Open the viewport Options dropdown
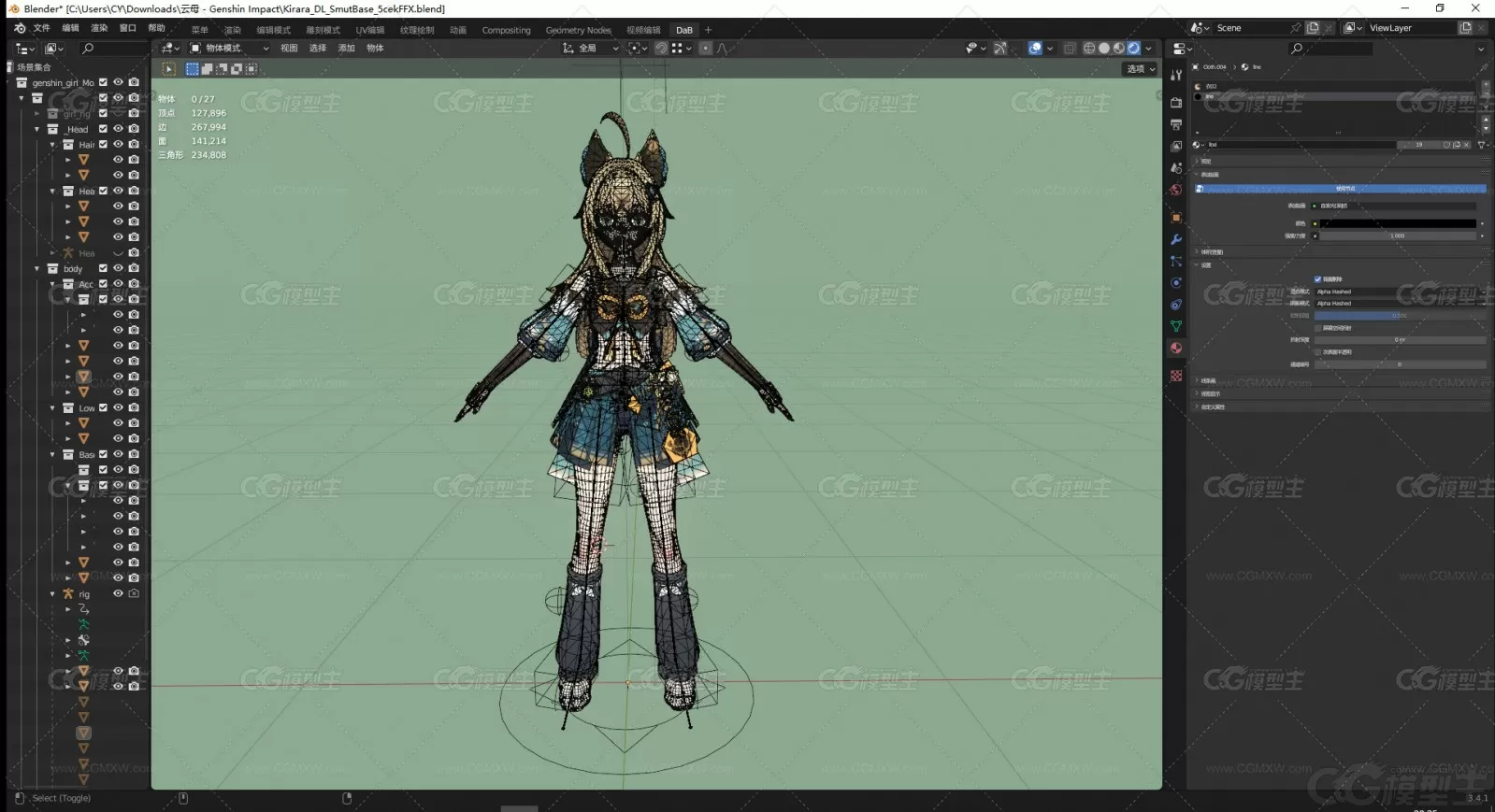Screen dimensions: 1495x812 [1140, 69]
